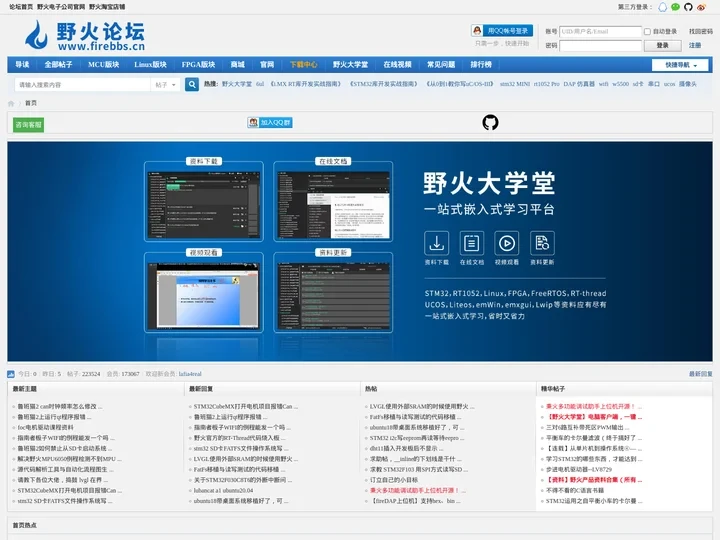This screenshot has height=540, width=720.
Task: Open the 导读 nav item
Action: coord(22,65)
